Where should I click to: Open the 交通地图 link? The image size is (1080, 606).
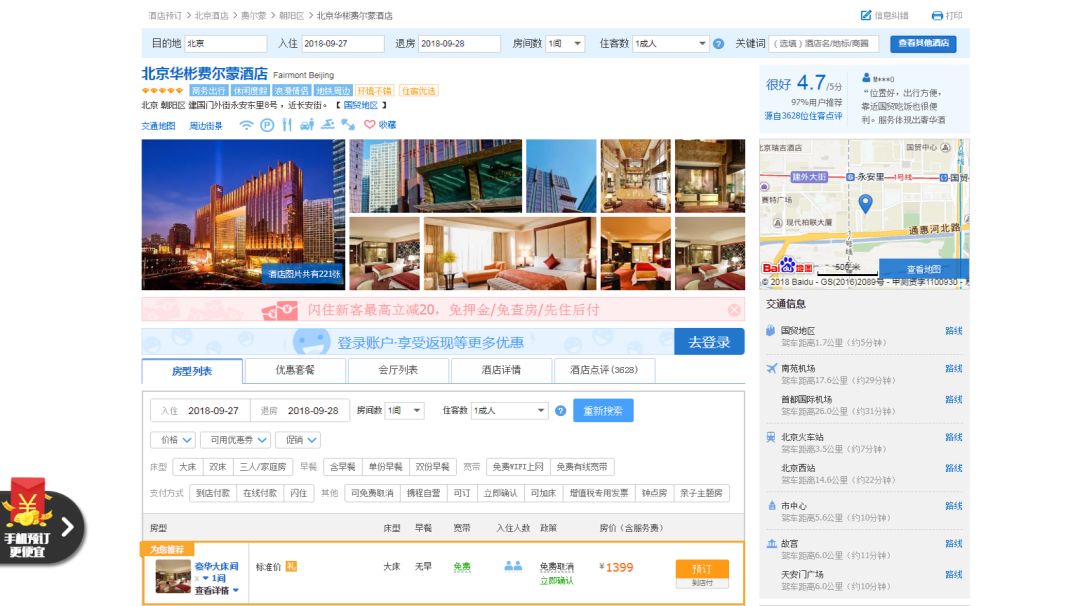coord(158,126)
